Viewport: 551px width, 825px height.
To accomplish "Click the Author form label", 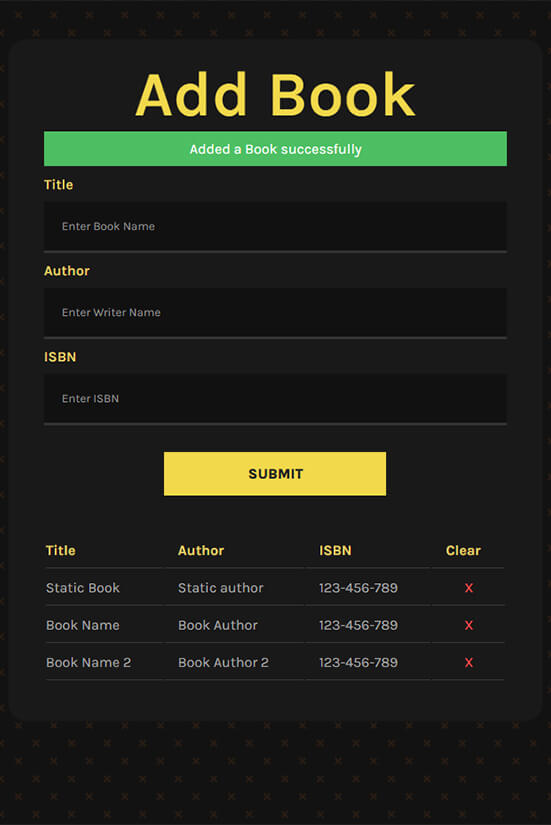I will [67, 271].
